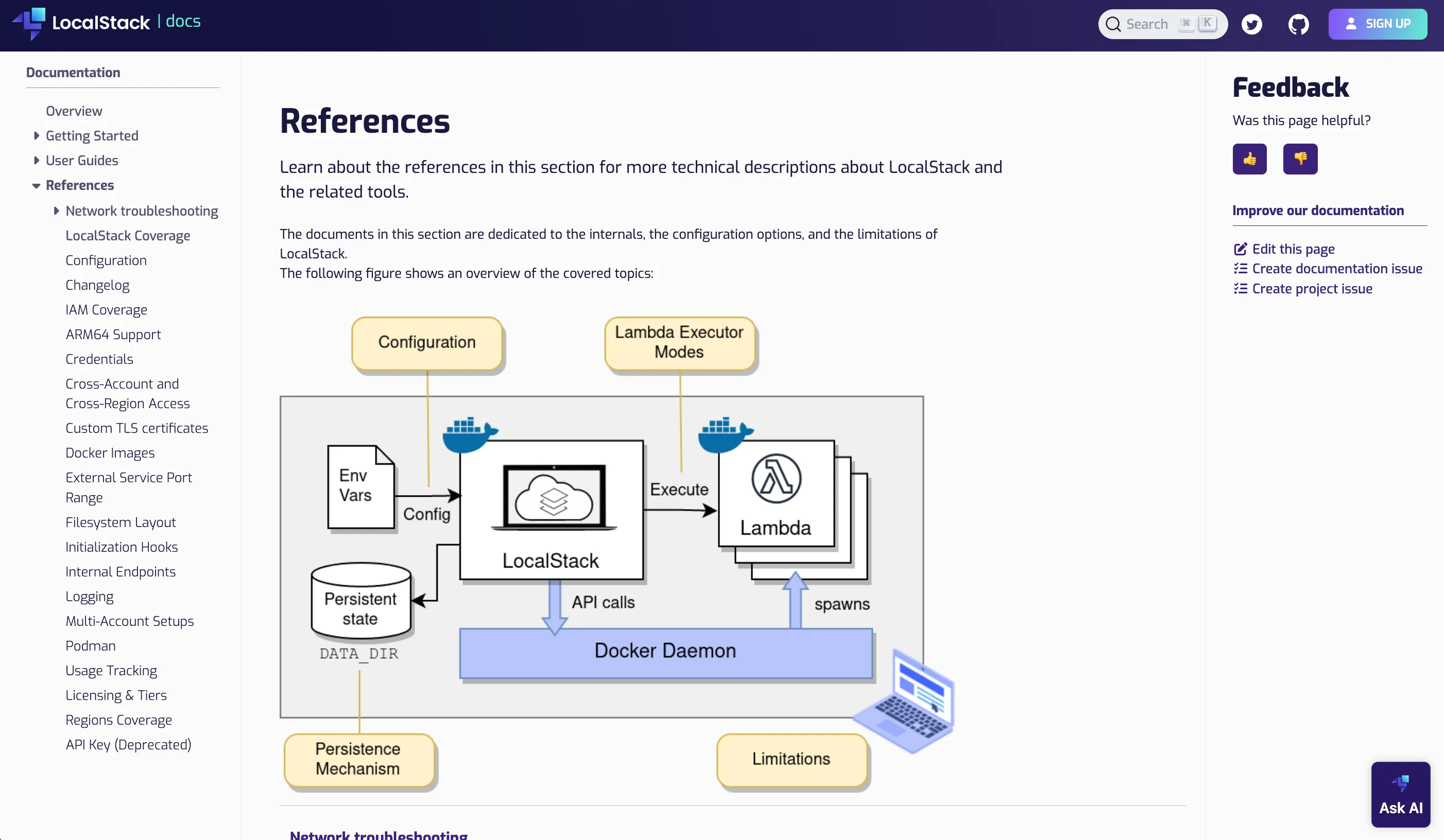Expand Network troubleshooting in the sidebar
Image resolution: width=1444 pixels, height=840 pixels.
[x=56, y=211]
